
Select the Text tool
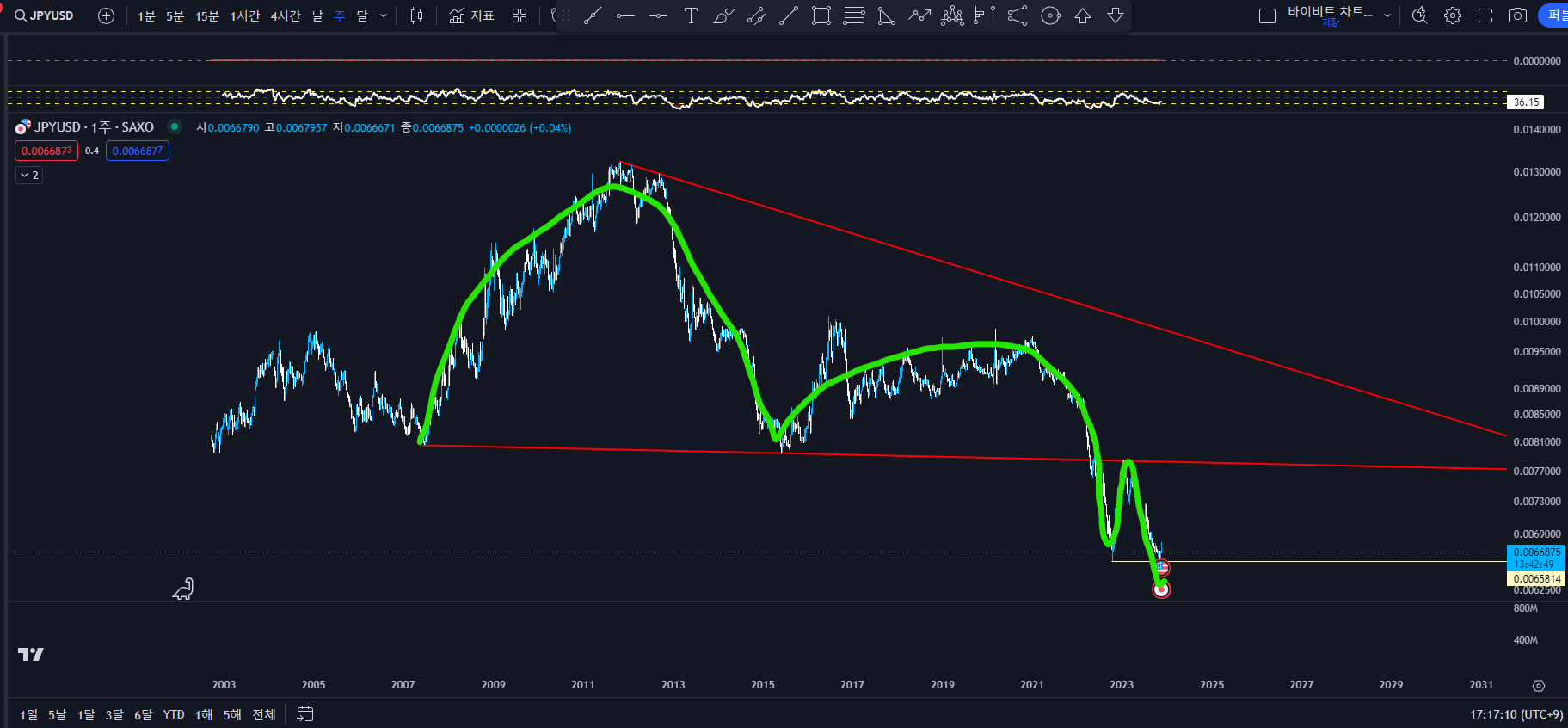click(x=691, y=15)
